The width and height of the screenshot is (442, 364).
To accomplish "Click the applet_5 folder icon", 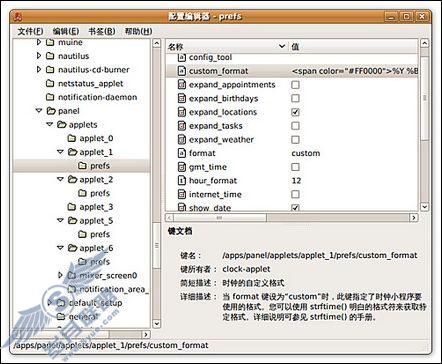I will pyautogui.click(x=72, y=220).
